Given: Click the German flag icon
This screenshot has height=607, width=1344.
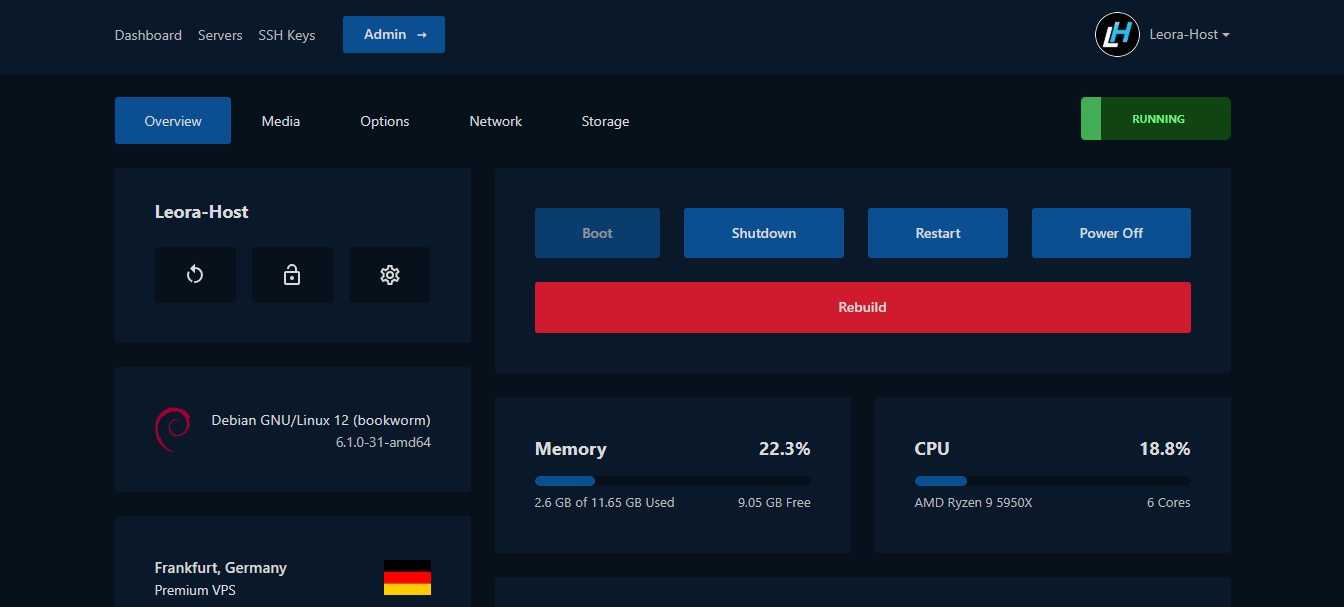Looking at the screenshot, I should click(x=407, y=577).
